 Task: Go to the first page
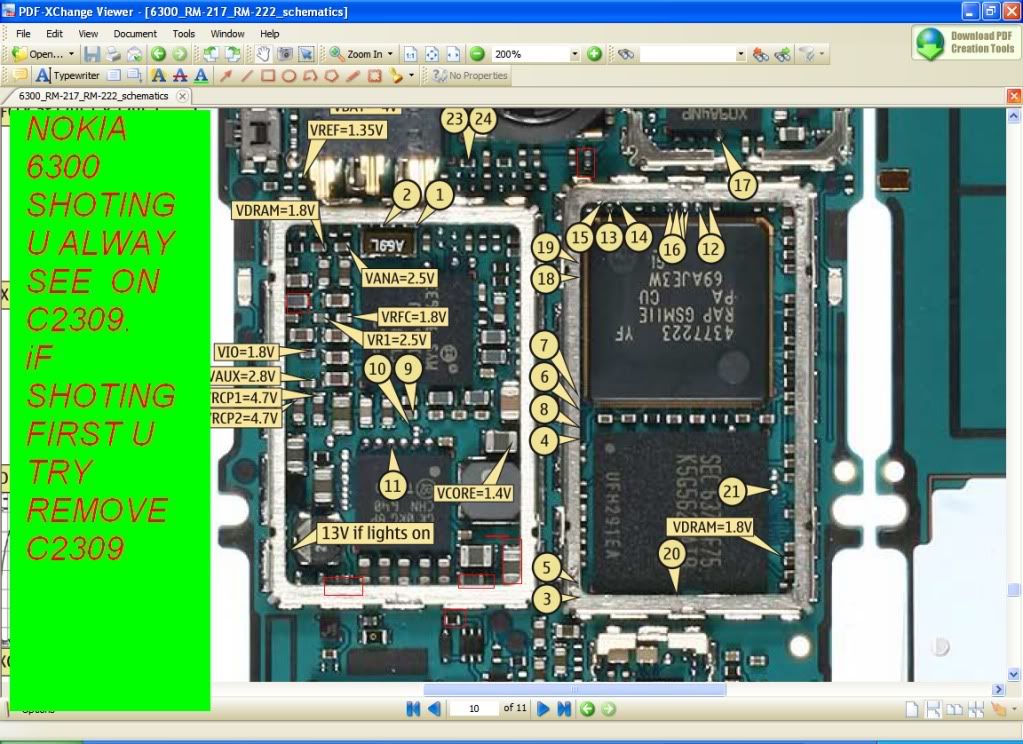412,709
